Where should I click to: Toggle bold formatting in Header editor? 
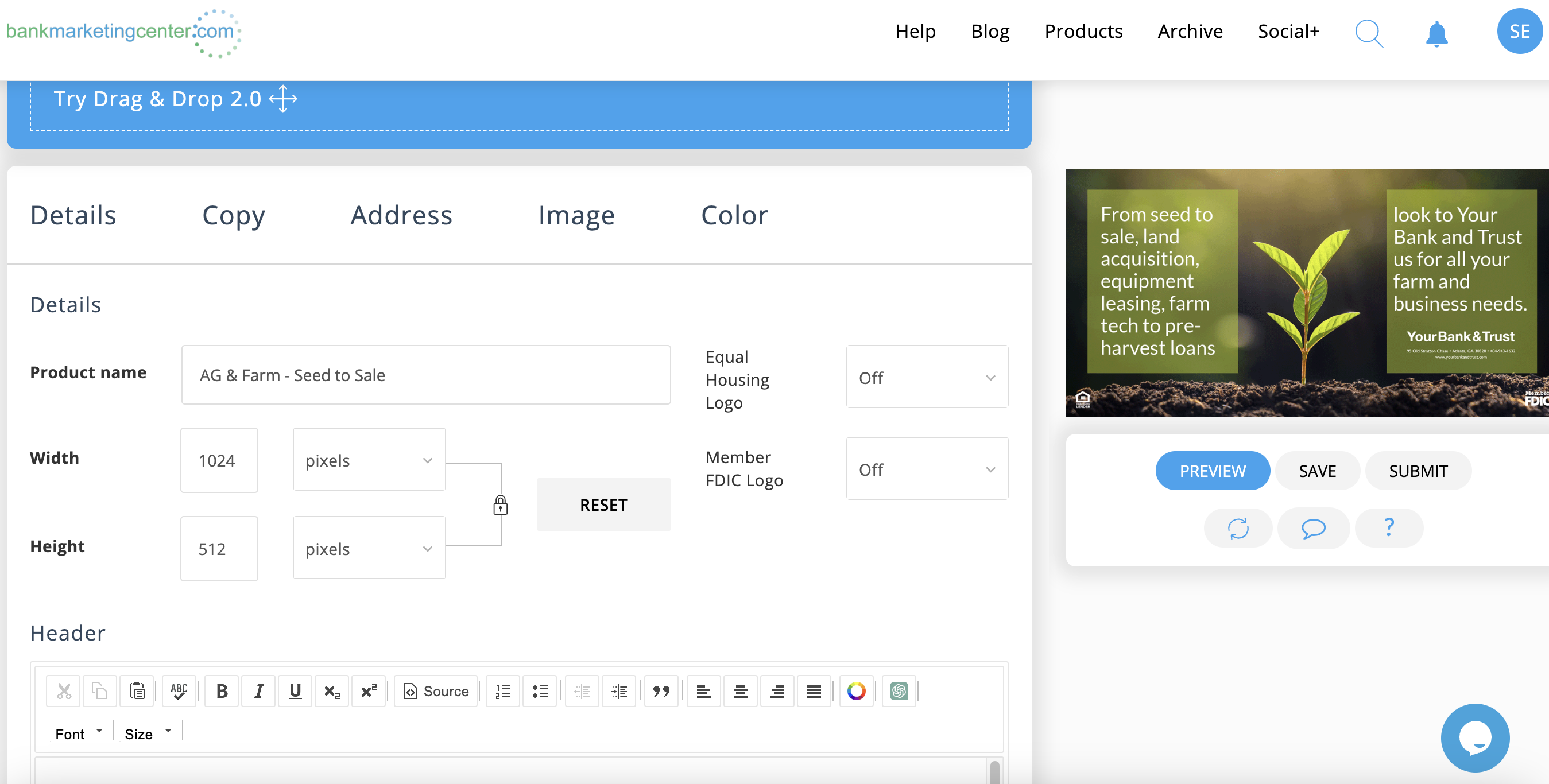point(221,692)
